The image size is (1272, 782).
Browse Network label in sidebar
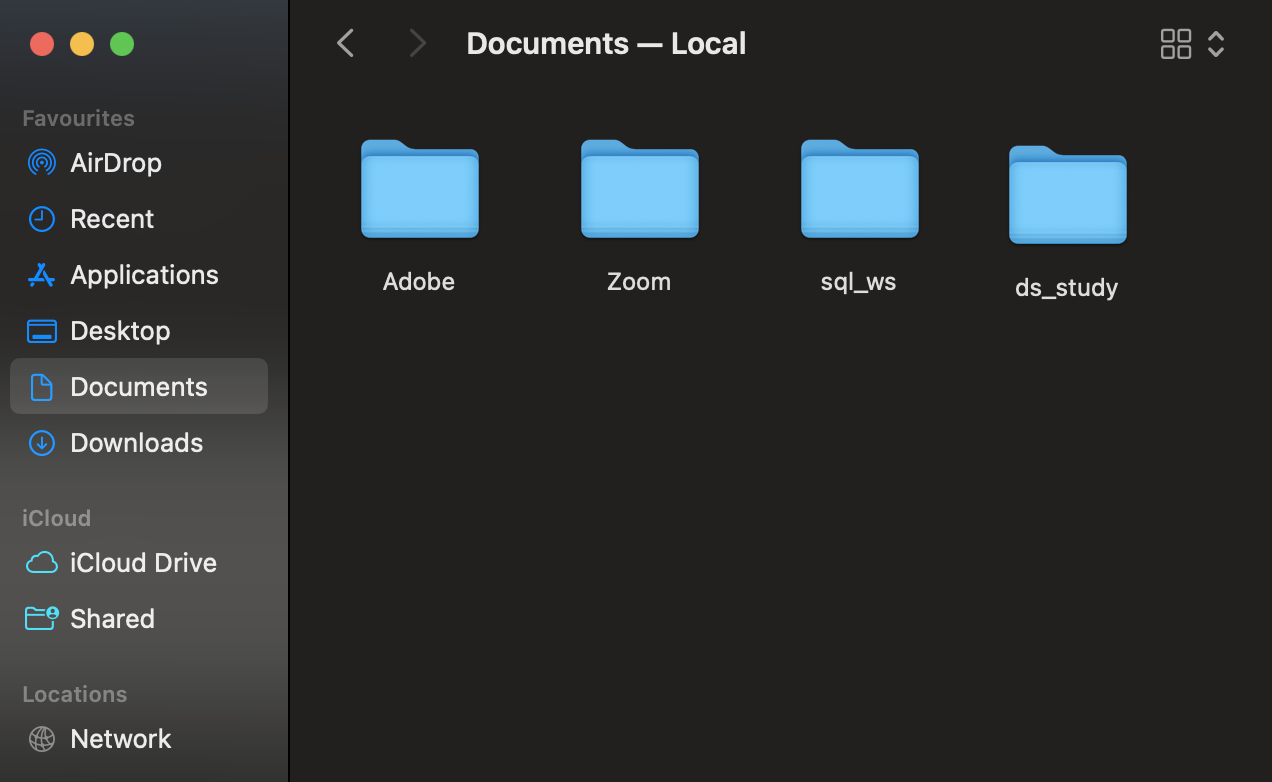pyautogui.click(x=121, y=739)
